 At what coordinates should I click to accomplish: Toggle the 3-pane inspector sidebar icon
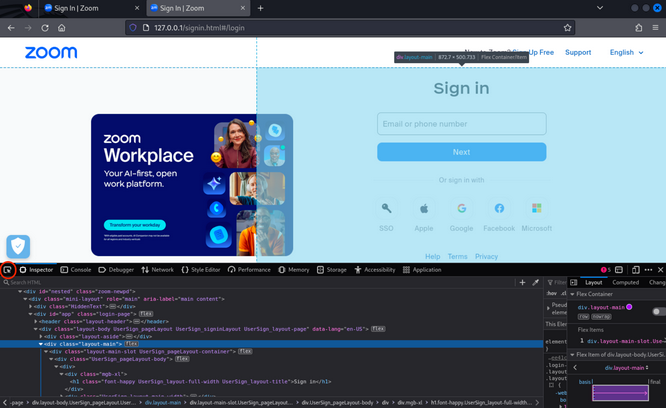click(x=574, y=282)
